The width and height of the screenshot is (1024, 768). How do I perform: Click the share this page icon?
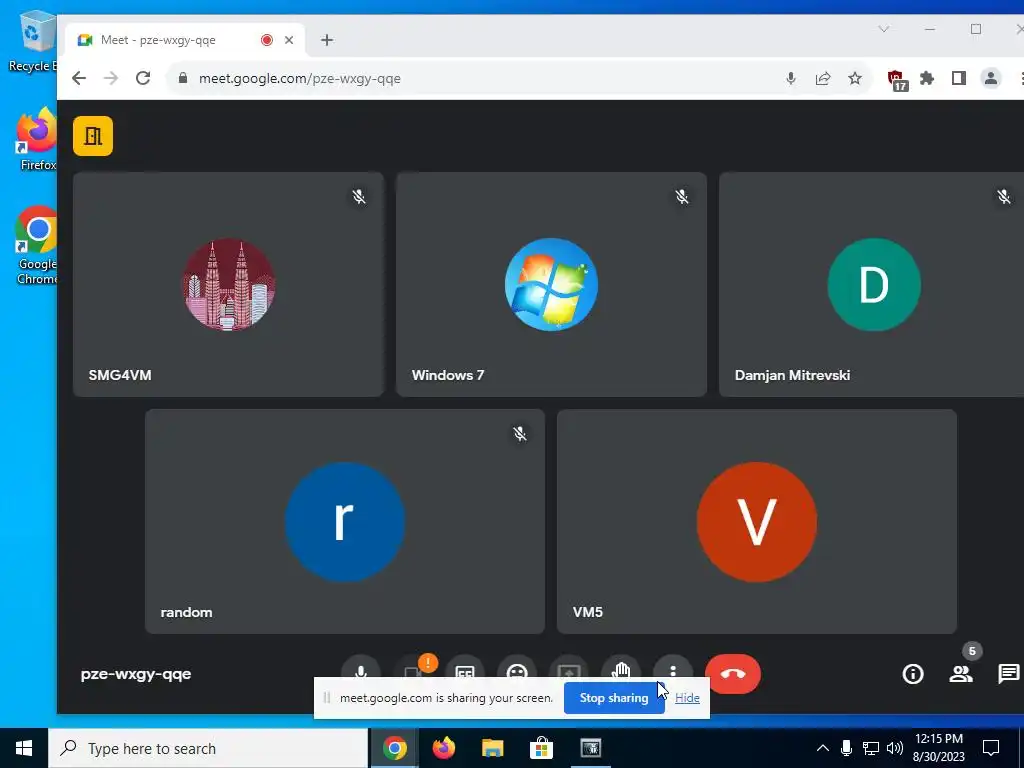[x=823, y=78]
